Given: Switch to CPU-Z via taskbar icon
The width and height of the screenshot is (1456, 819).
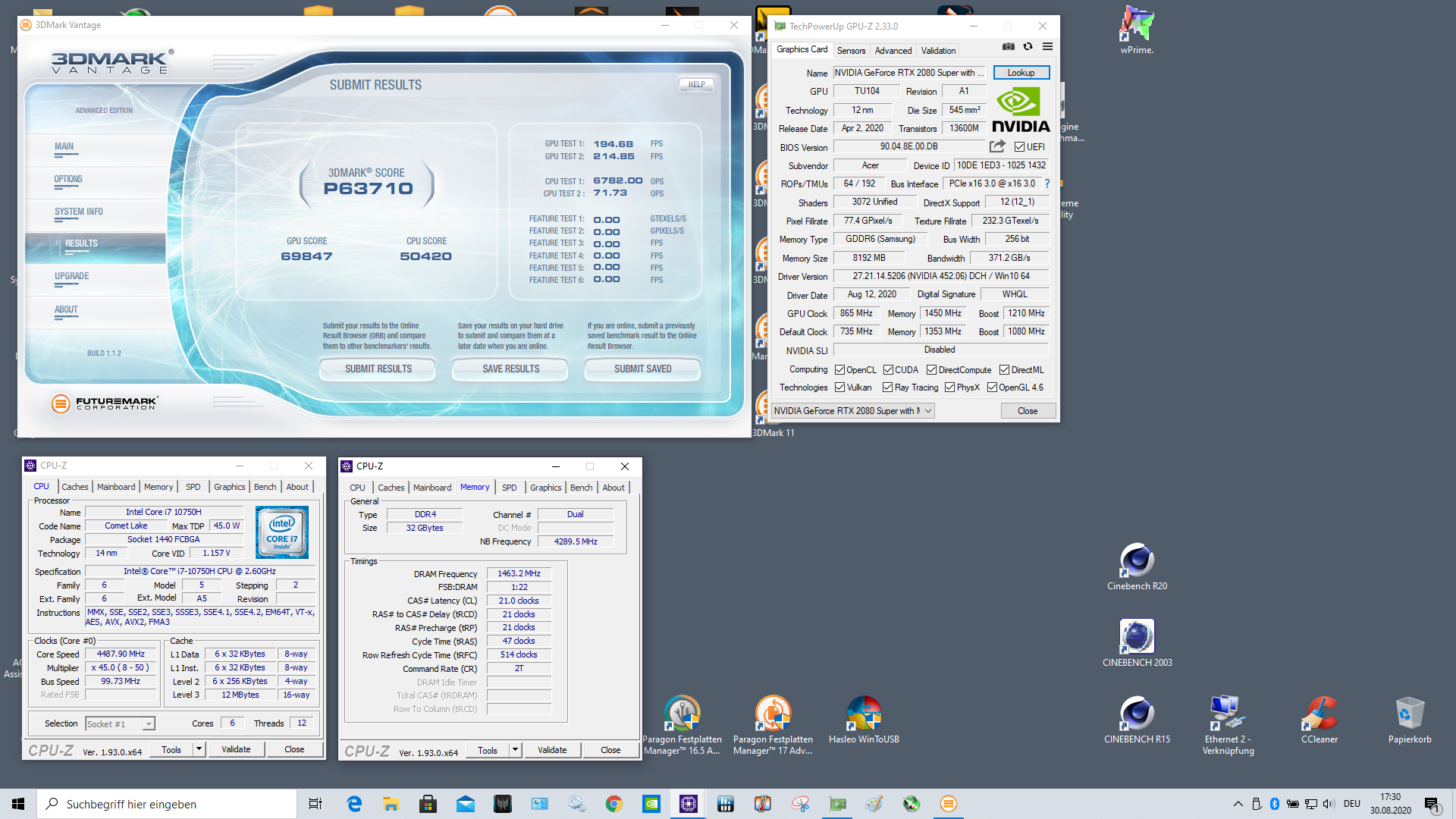Looking at the screenshot, I should coord(689,804).
